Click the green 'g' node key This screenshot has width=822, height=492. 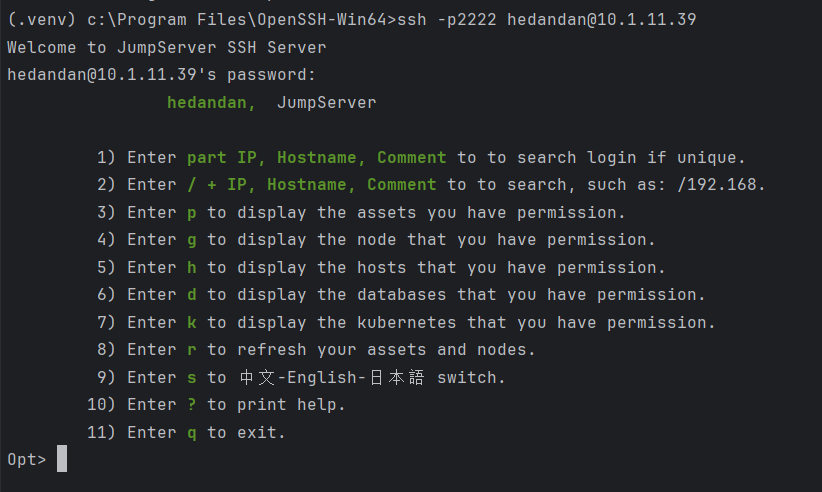(192, 240)
